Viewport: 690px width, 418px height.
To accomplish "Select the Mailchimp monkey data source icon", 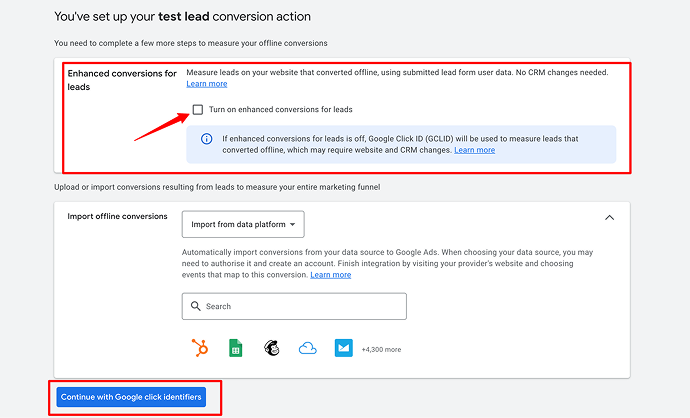I will [272, 348].
